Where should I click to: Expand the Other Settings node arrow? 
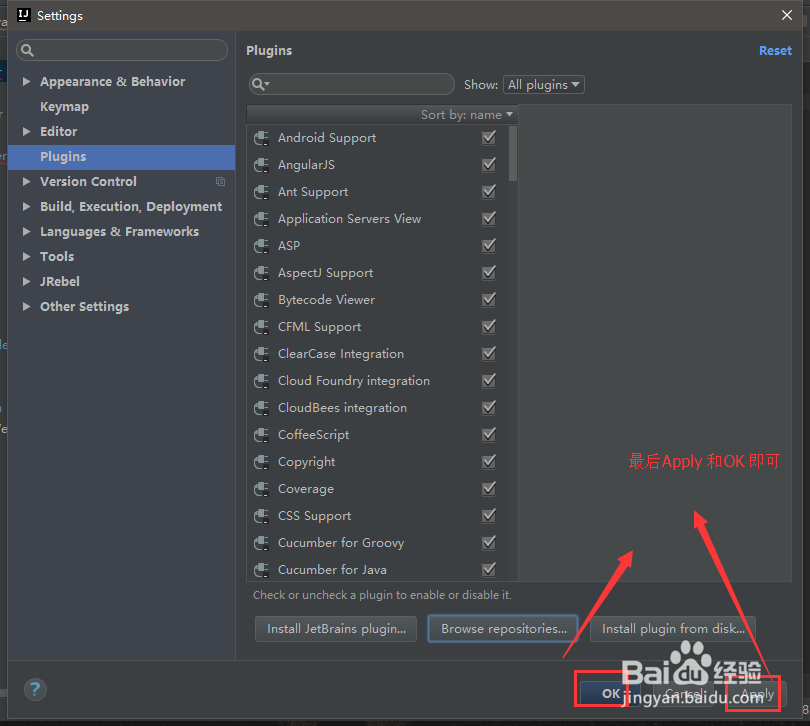click(x=26, y=306)
